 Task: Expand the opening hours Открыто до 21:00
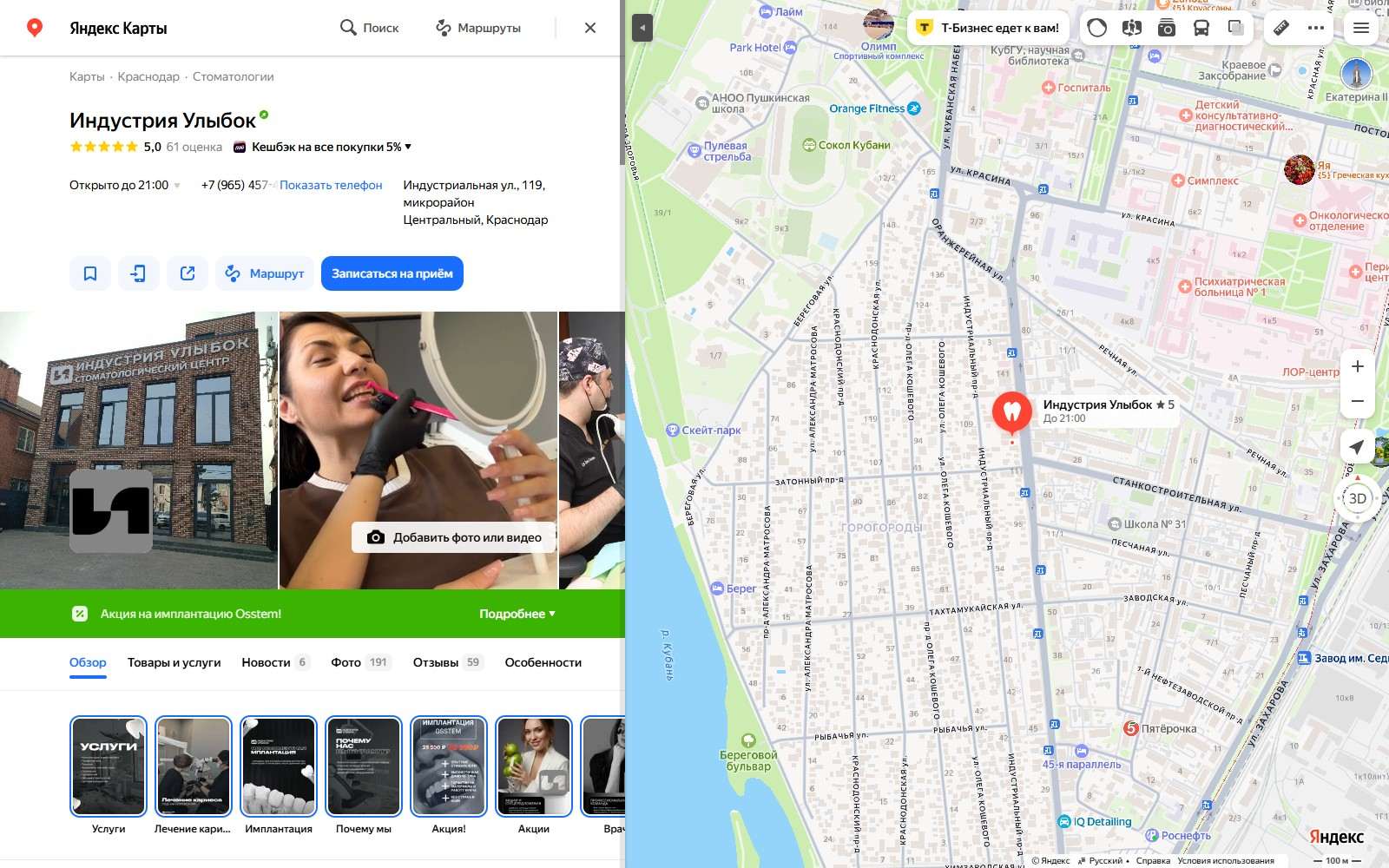[125, 185]
